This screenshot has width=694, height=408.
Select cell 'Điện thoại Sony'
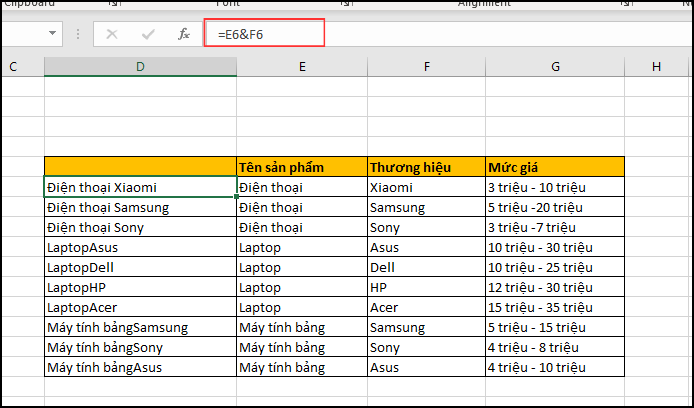140,227
